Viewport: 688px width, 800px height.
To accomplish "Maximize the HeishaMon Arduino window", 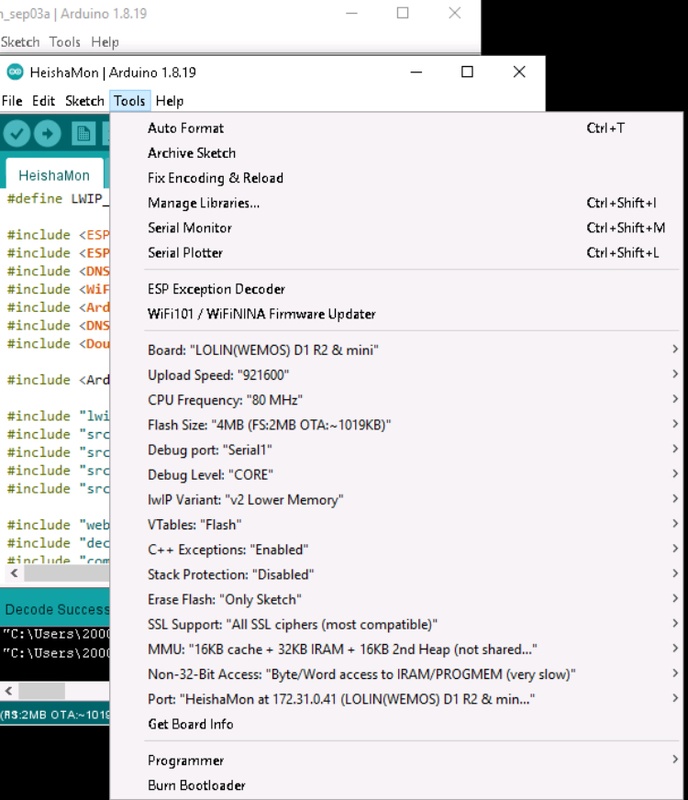I will [467, 72].
